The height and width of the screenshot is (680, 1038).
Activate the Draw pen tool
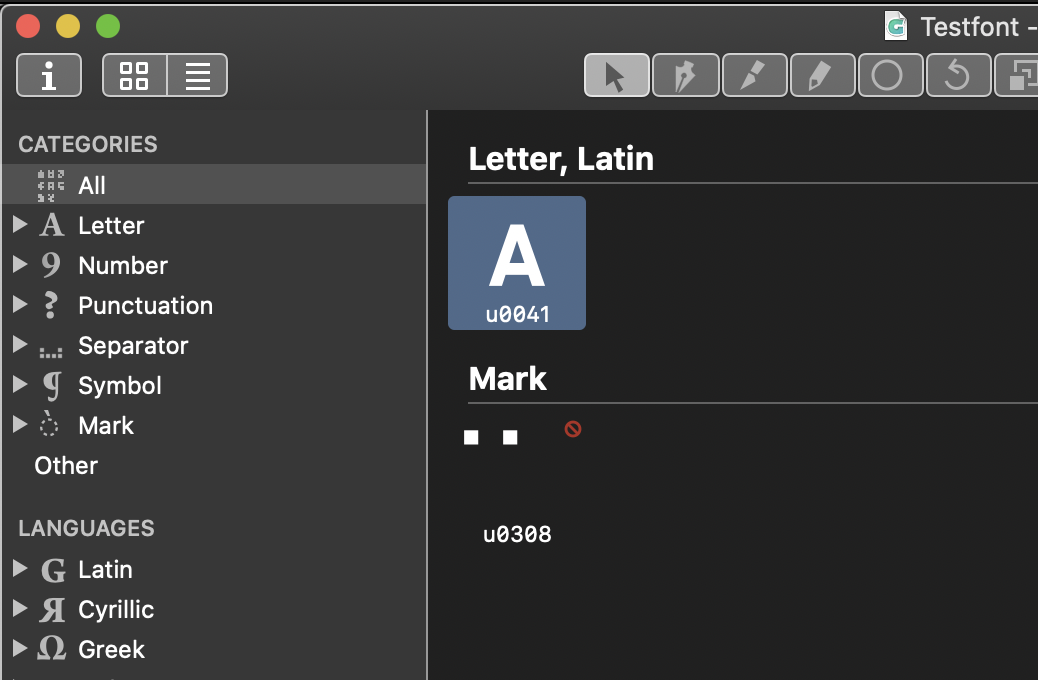tap(685, 75)
